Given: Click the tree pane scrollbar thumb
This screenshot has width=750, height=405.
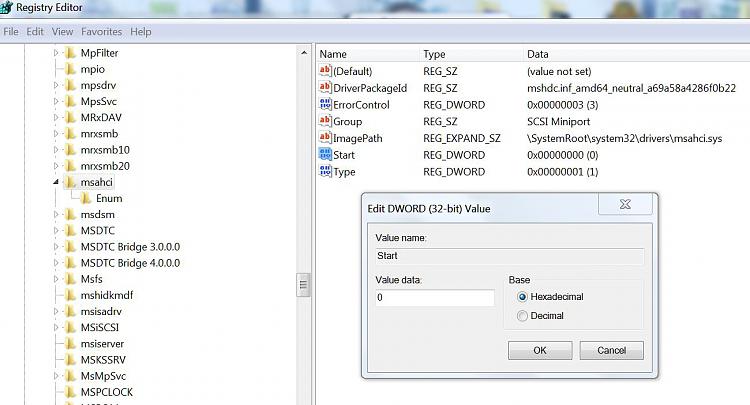Looking at the screenshot, I should pyautogui.click(x=303, y=285).
